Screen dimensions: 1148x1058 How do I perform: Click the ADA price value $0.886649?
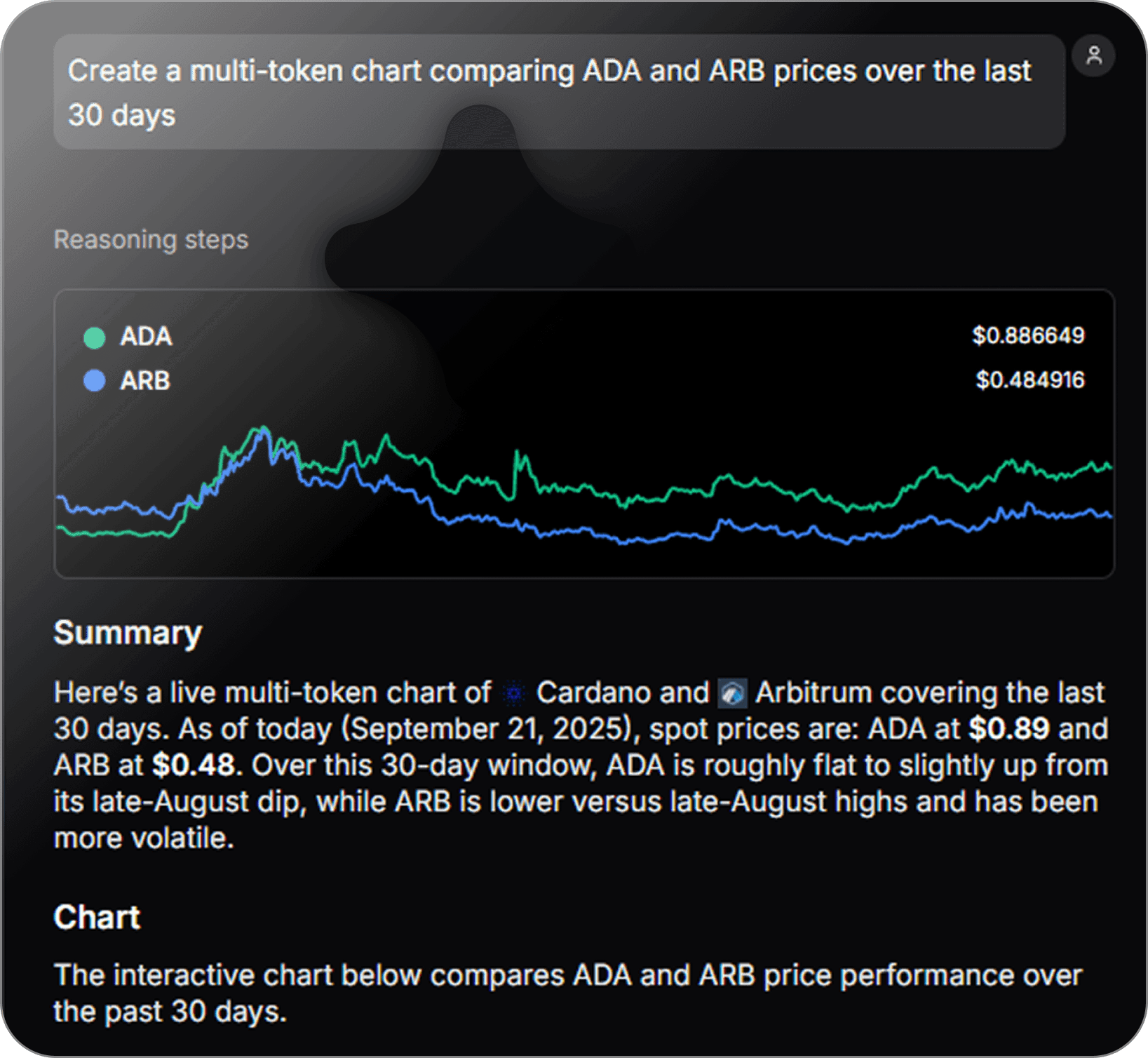click(x=1028, y=335)
